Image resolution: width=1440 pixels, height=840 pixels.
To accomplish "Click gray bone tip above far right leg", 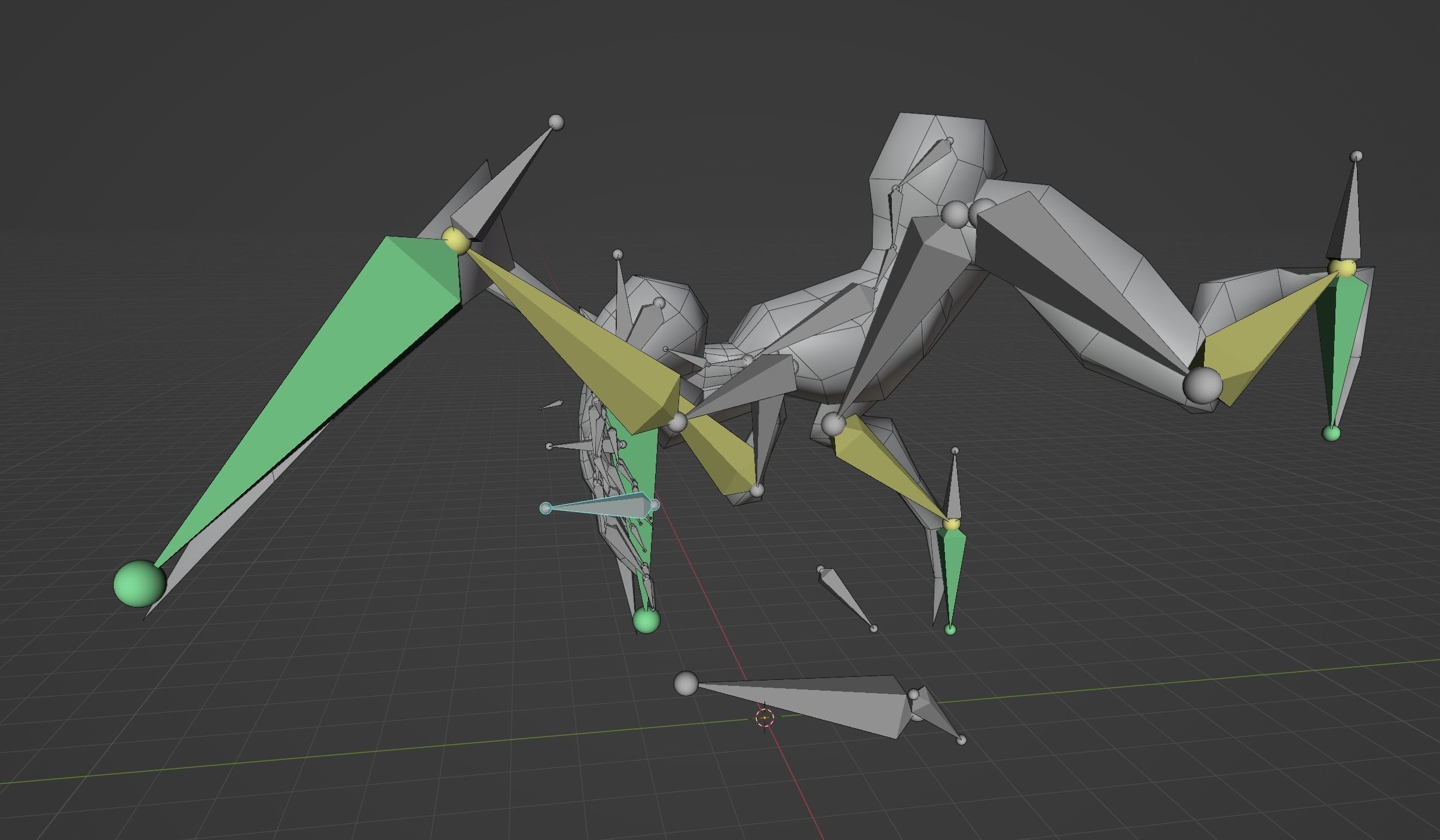I will point(1357,156).
